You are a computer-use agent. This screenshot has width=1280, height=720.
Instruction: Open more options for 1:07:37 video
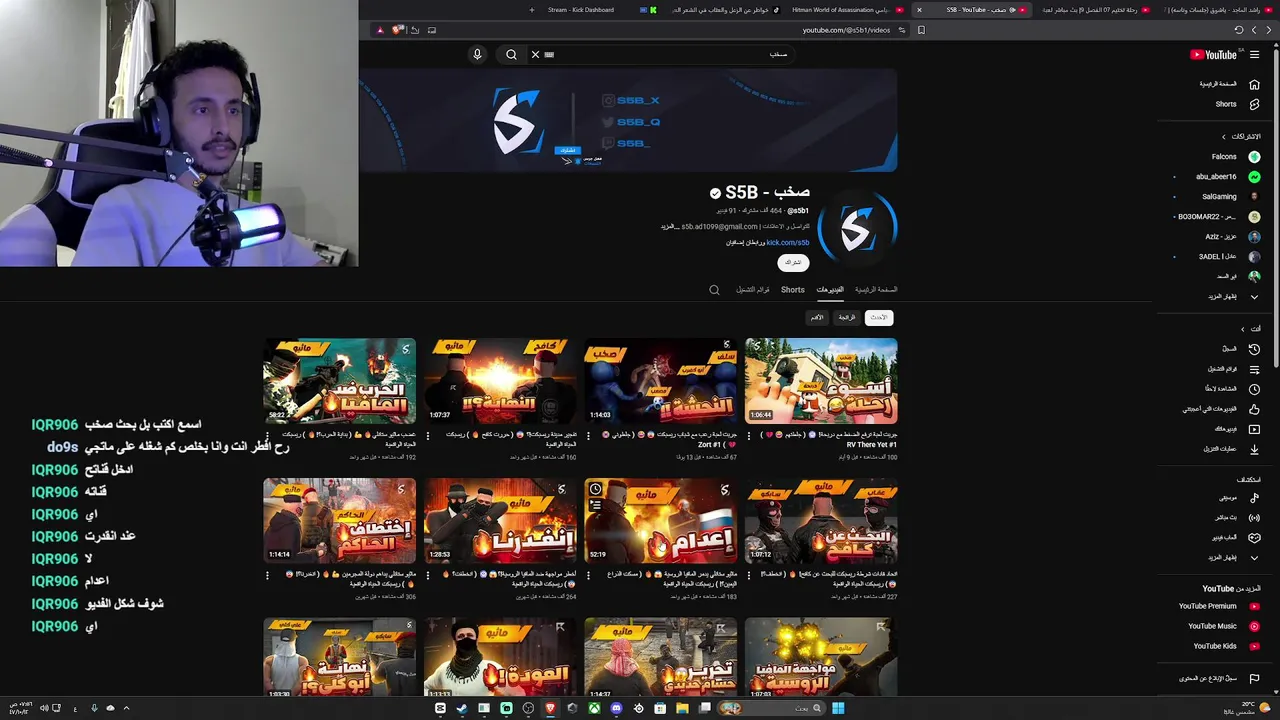(428, 435)
